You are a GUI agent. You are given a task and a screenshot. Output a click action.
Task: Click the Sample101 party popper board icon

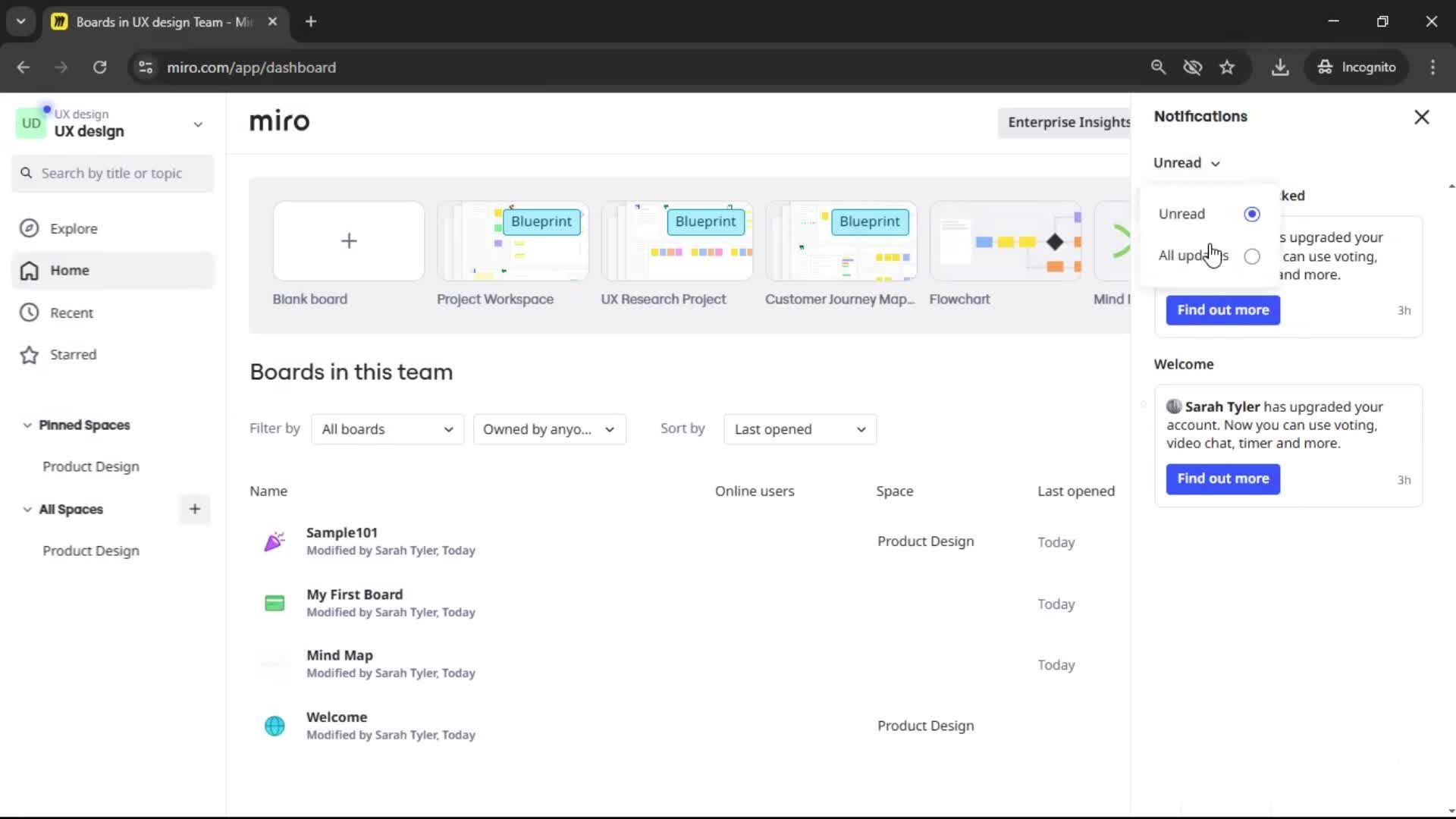275,541
